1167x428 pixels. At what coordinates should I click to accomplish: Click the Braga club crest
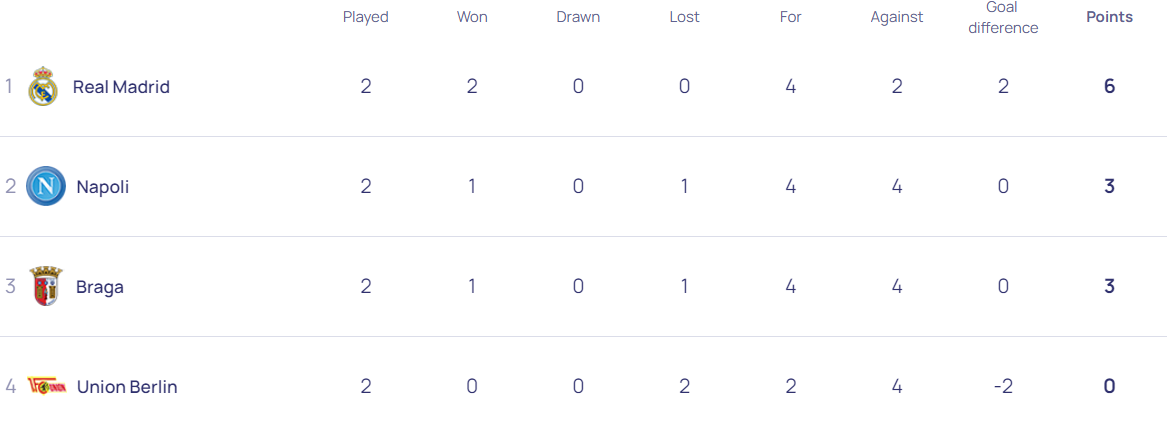coord(46,287)
